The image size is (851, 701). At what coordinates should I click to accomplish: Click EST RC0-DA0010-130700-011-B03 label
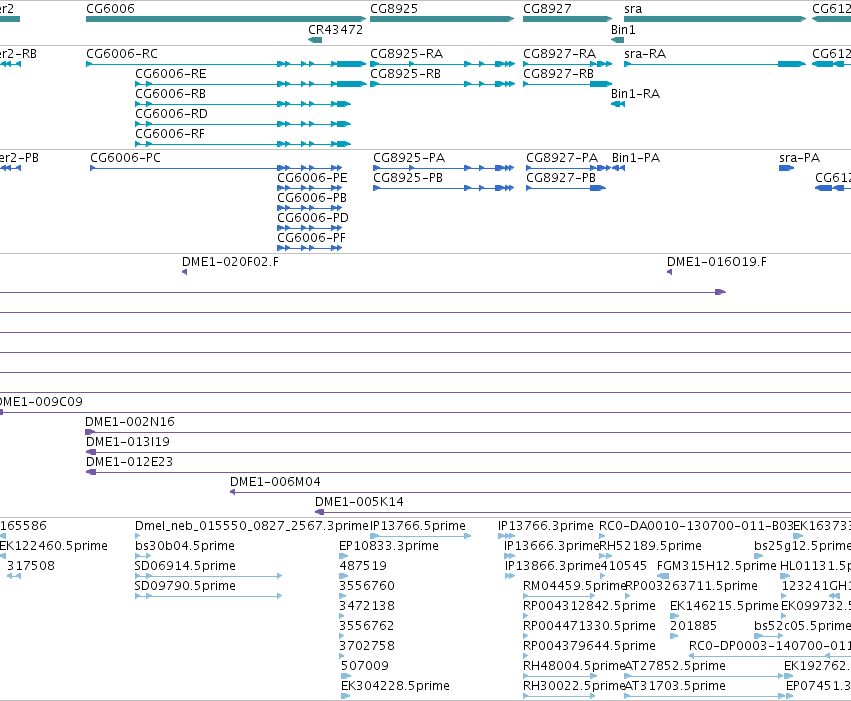pyautogui.click(x=696, y=526)
